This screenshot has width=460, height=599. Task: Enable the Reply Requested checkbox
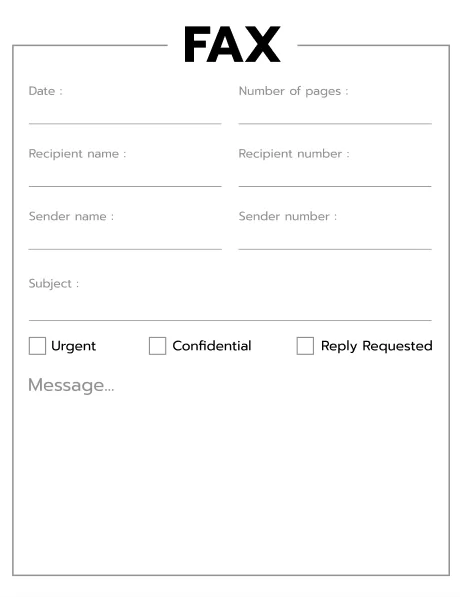(x=305, y=346)
